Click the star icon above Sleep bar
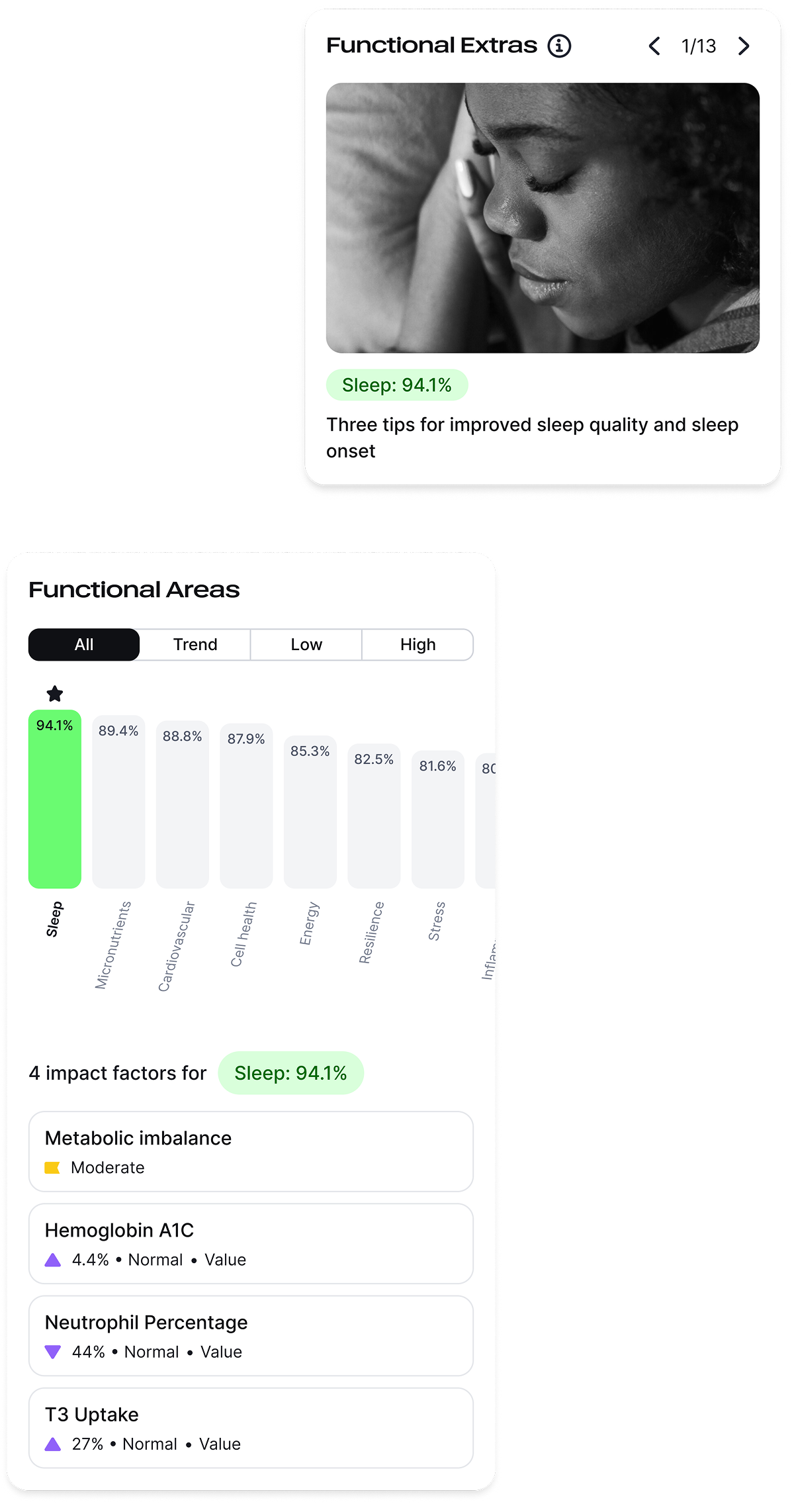 [x=55, y=694]
